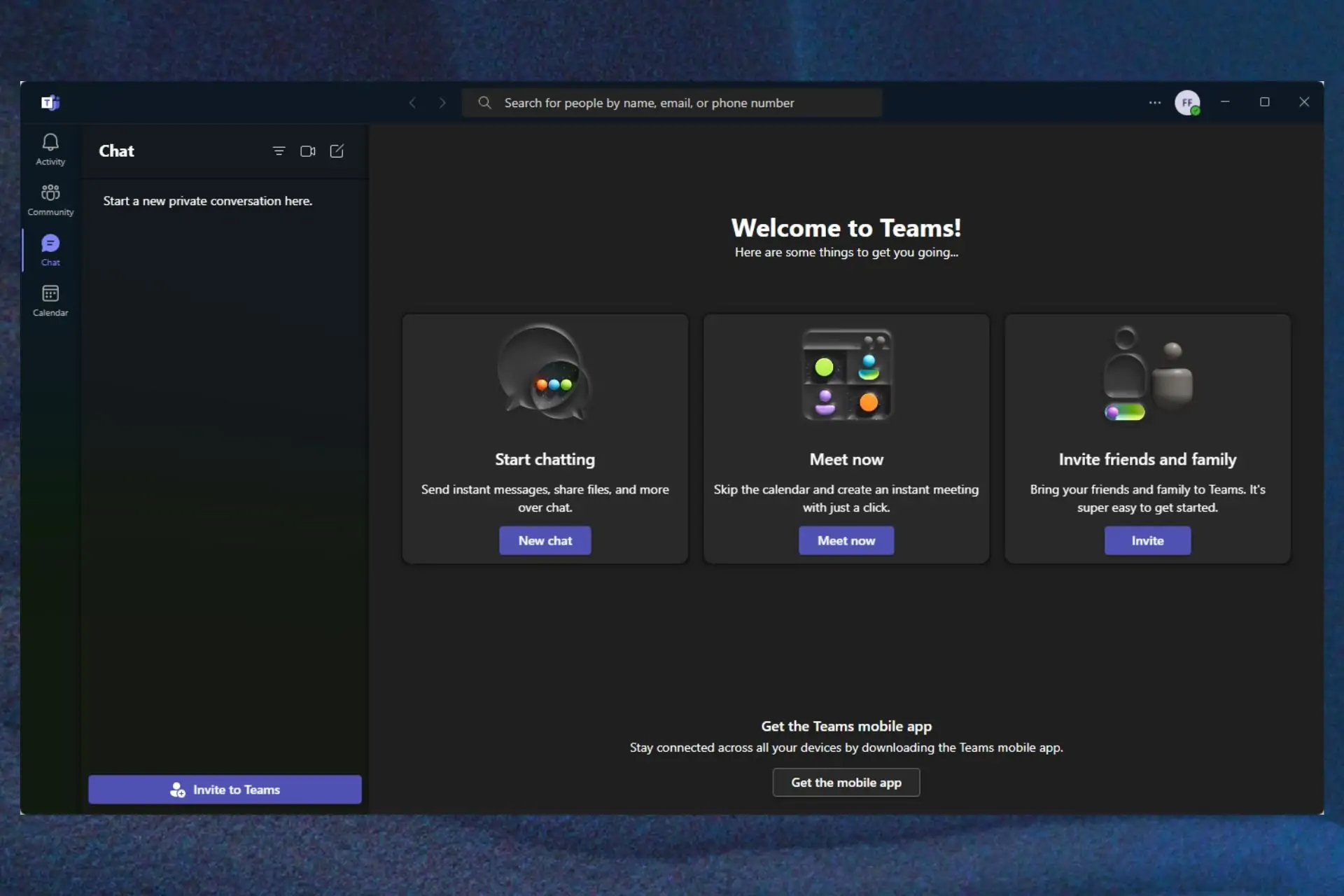The height and width of the screenshot is (896, 1344).
Task: Click the compose new chat icon
Action: tap(337, 151)
